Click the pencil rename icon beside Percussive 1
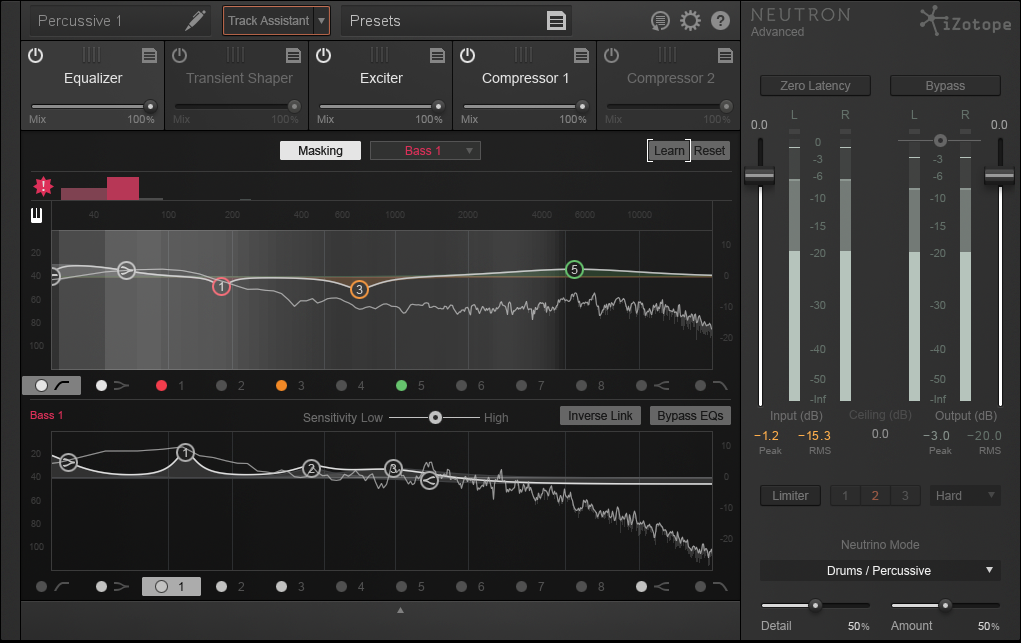Screen dimensions: 1021x643 (195, 21)
